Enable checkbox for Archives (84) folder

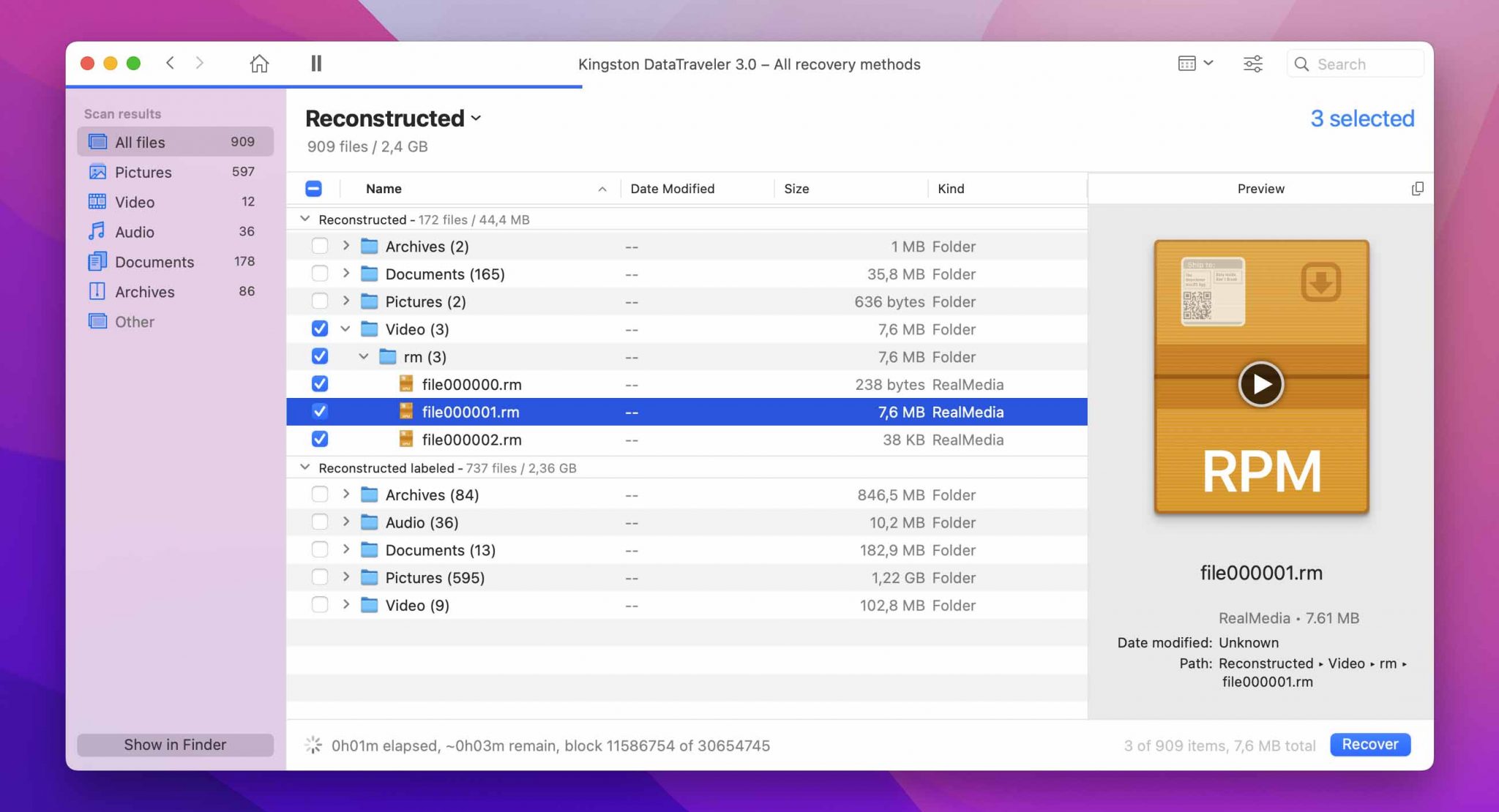tap(319, 494)
